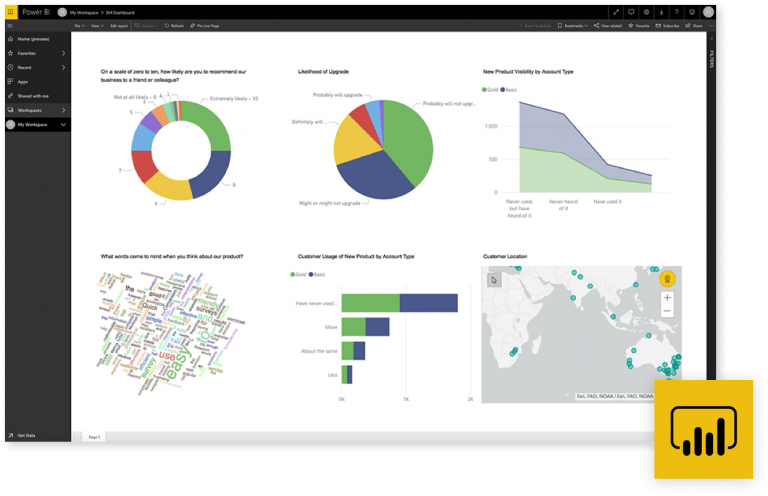Open the settings gear icon
This screenshot has width=768, height=496.
646,12
